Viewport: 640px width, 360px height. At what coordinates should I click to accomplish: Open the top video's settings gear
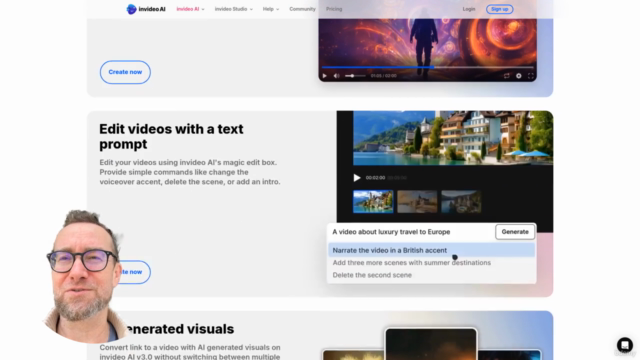[518, 76]
